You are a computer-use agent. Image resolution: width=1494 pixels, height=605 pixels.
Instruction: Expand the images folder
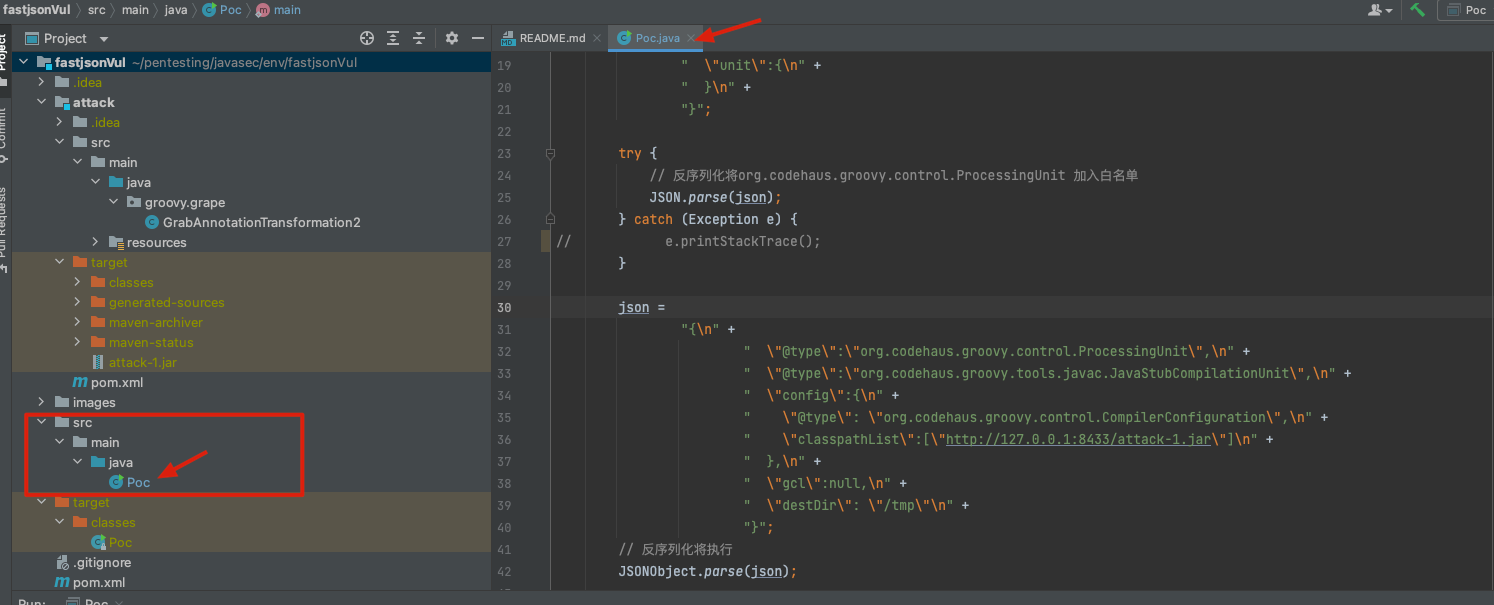pos(41,402)
